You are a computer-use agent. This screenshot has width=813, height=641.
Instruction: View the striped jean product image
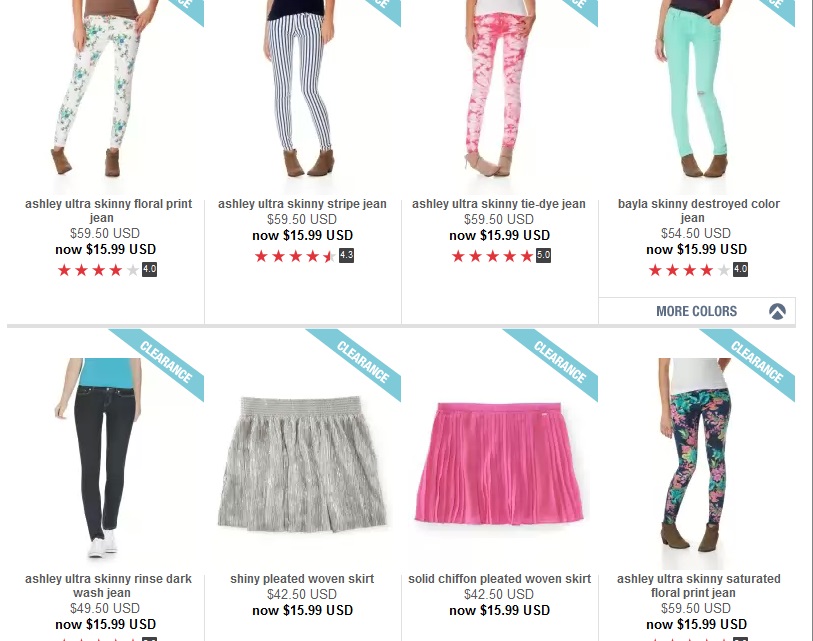tap(301, 88)
